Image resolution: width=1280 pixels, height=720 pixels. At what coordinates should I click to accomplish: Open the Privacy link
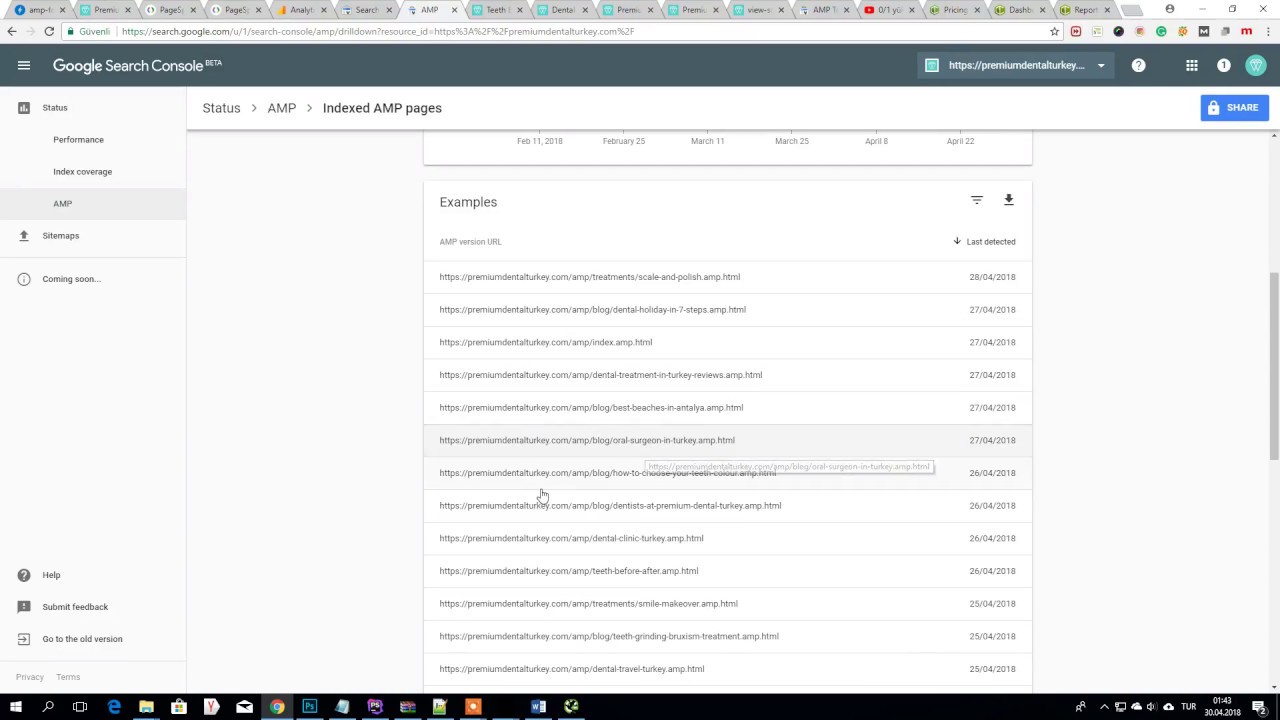[30, 677]
